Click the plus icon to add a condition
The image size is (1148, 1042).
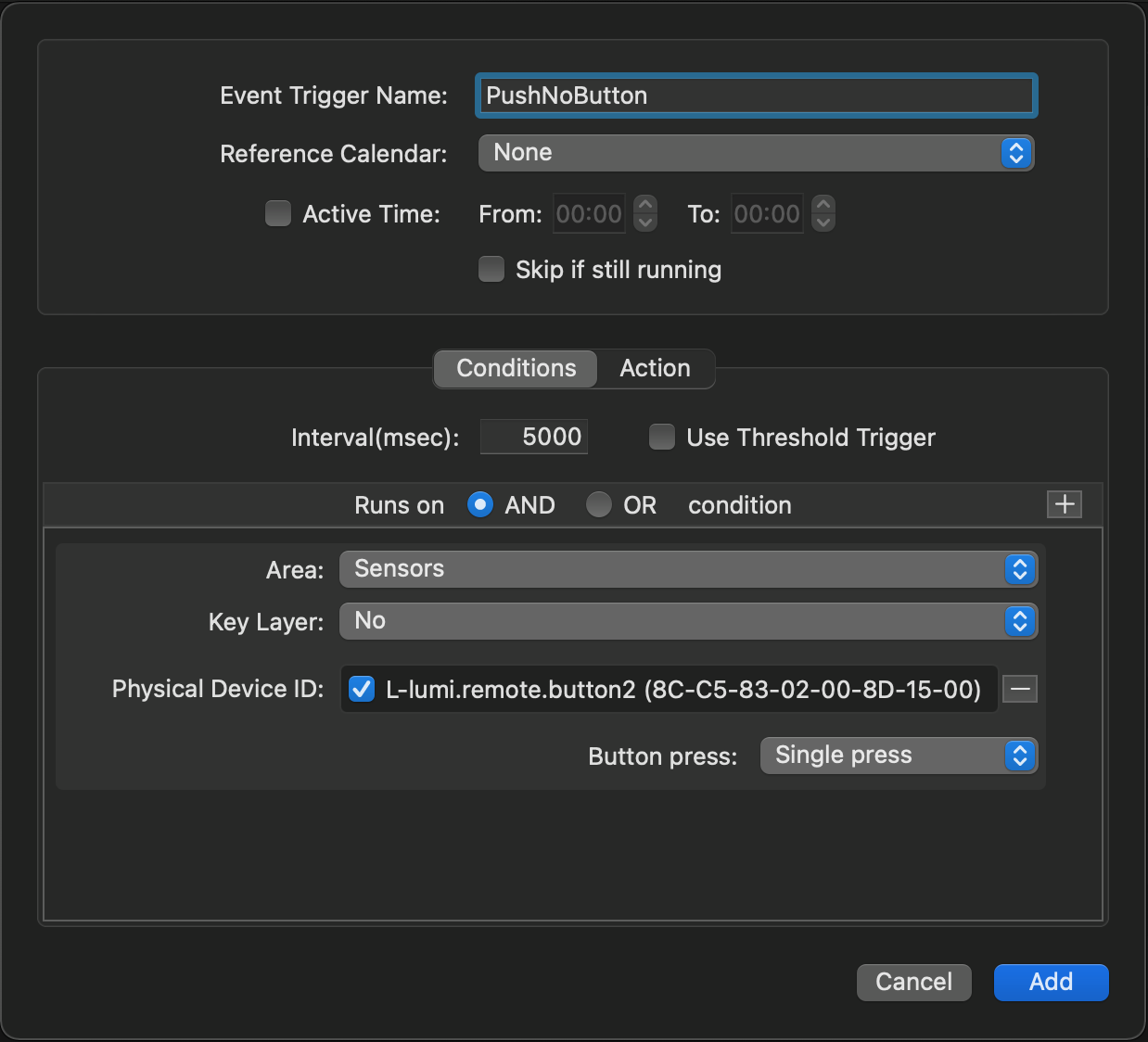coord(1064,504)
